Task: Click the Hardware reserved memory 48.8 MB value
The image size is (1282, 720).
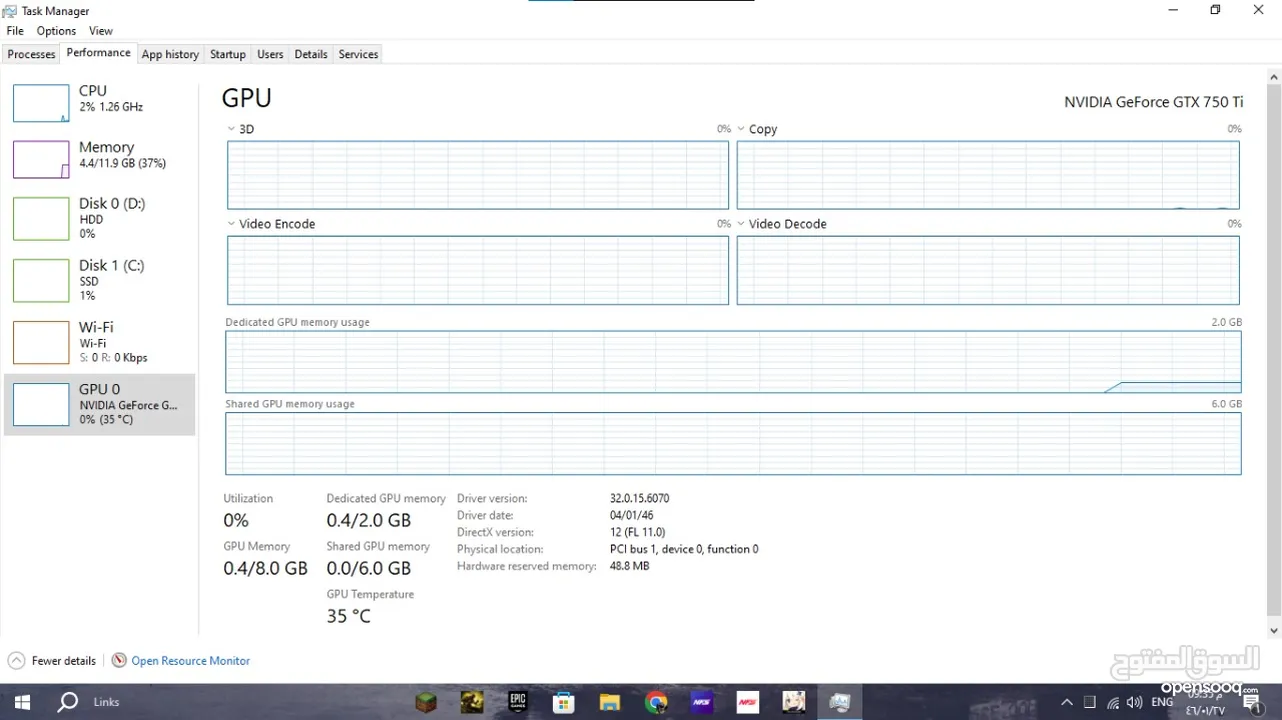Action: click(x=629, y=566)
